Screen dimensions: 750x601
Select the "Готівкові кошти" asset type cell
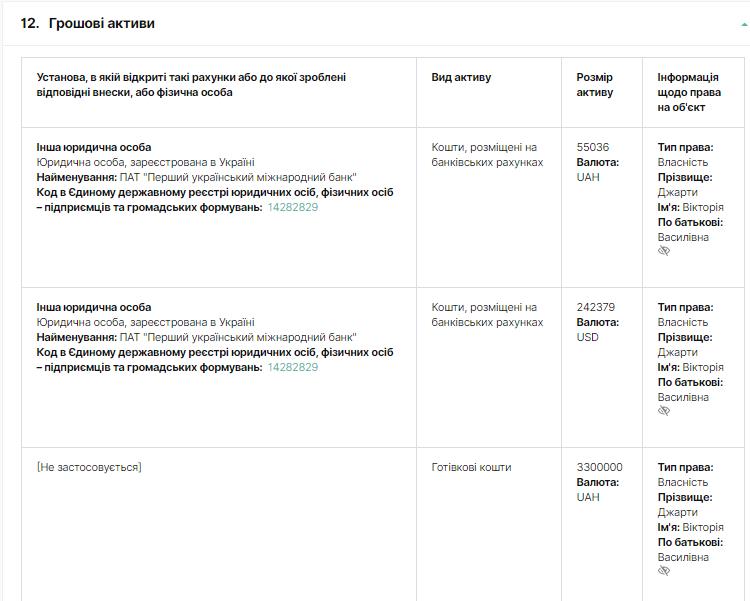click(471, 467)
